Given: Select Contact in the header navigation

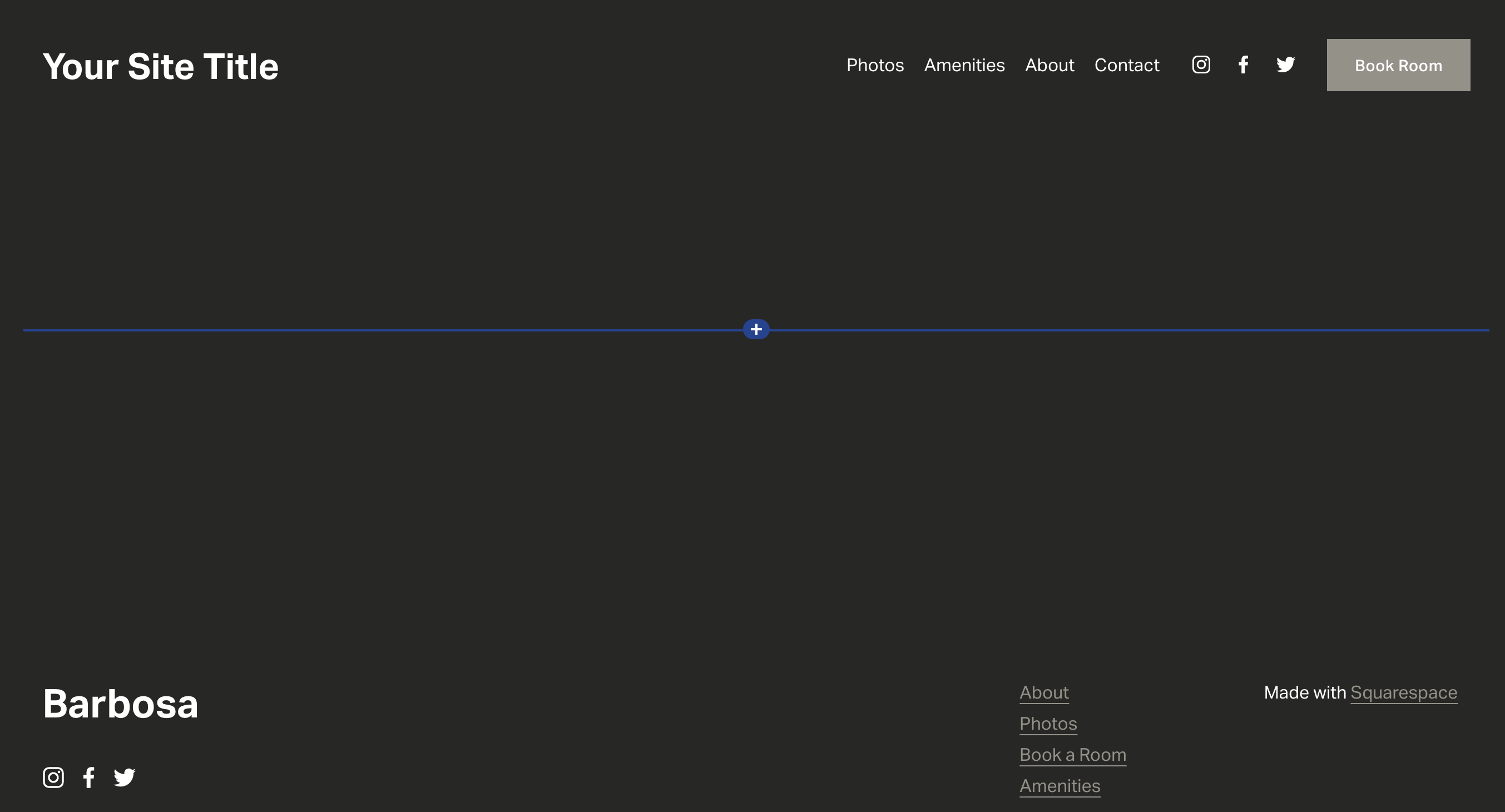Looking at the screenshot, I should click(x=1126, y=65).
